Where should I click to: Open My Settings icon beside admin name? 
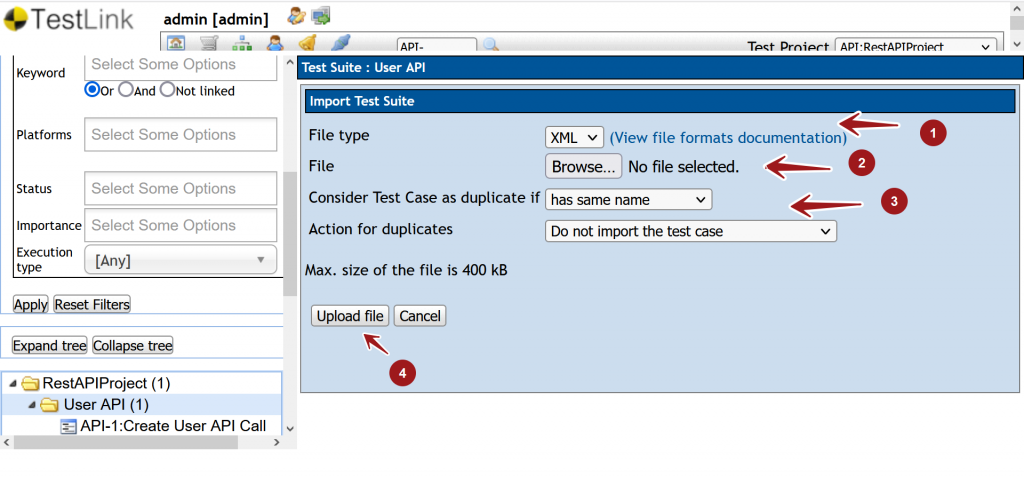[296, 15]
